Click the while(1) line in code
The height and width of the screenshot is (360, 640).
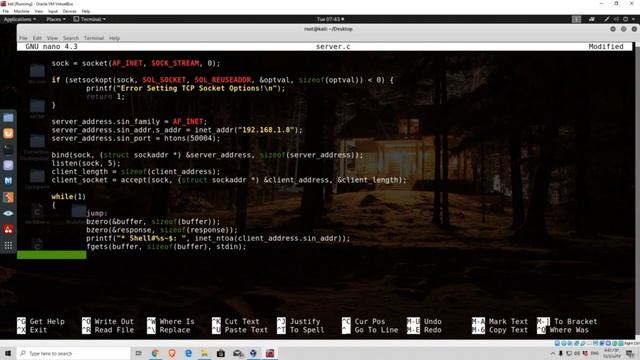click(69, 196)
